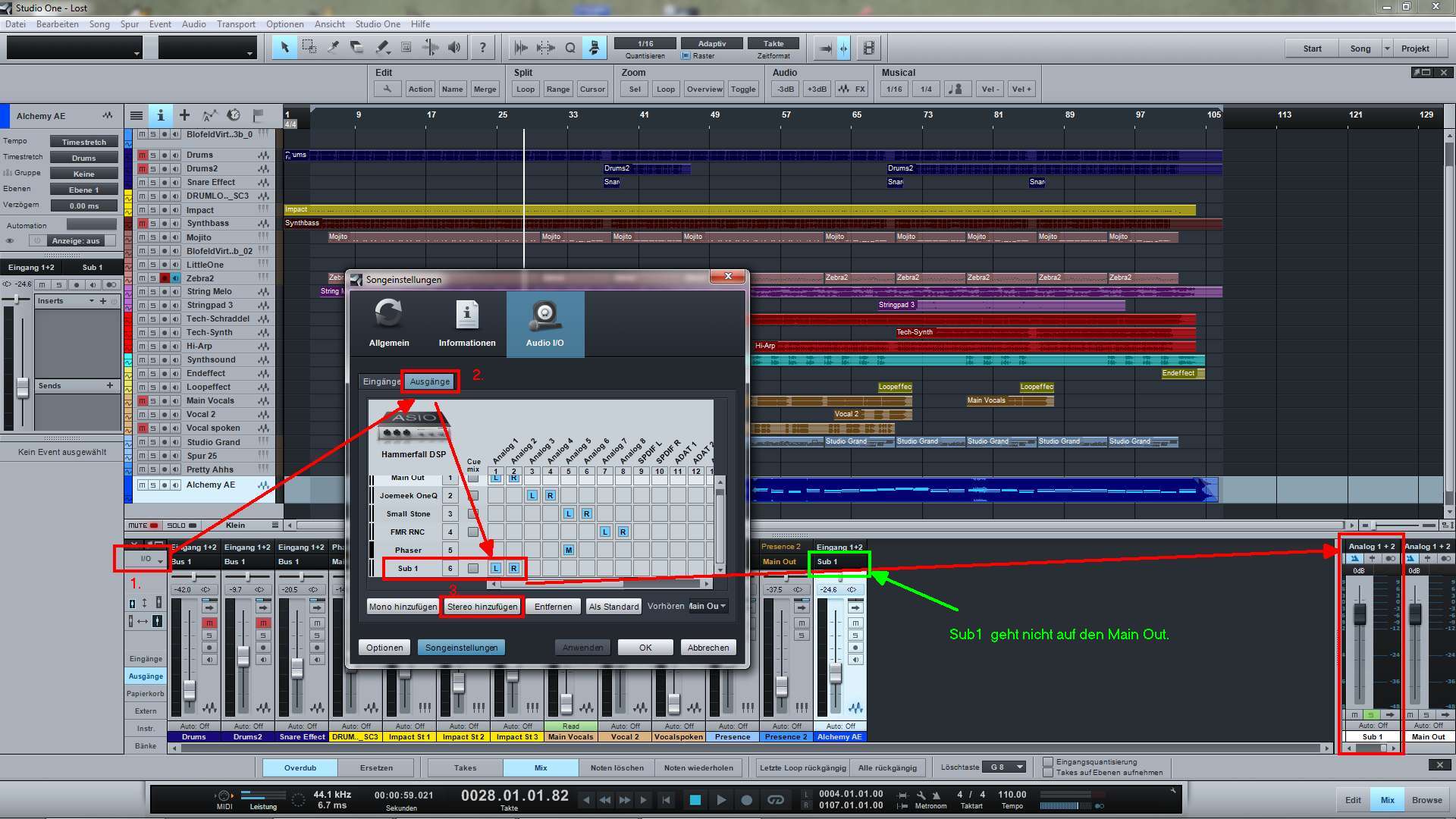Toggle Cue mix checkbox for Sub 1
This screenshot has width=1456, height=819.
pyautogui.click(x=473, y=568)
